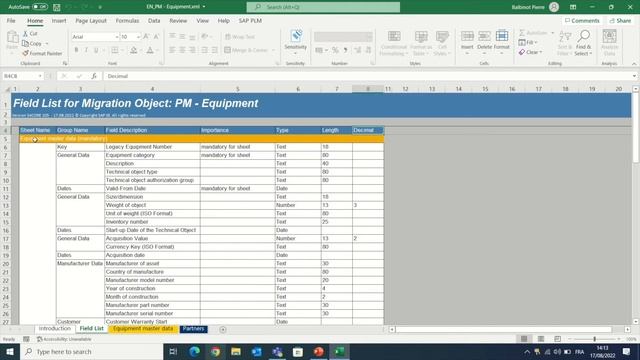Toggle the AutoSave switch
Image resolution: width=640 pixels, height=360 pixels.
tap(40, 7)
